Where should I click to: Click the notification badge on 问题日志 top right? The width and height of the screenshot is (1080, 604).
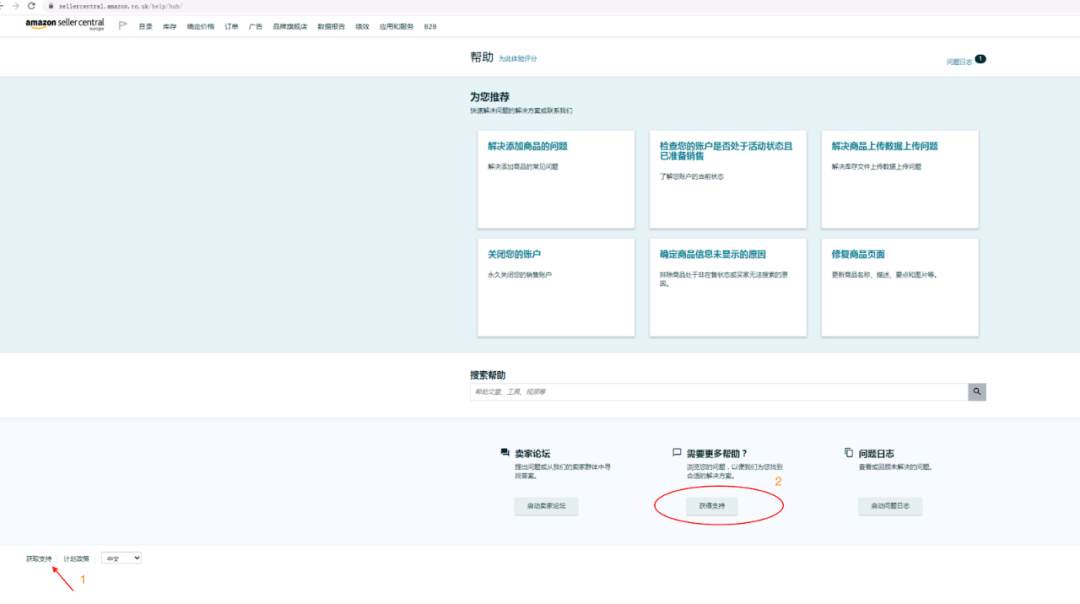click(980, 59)
